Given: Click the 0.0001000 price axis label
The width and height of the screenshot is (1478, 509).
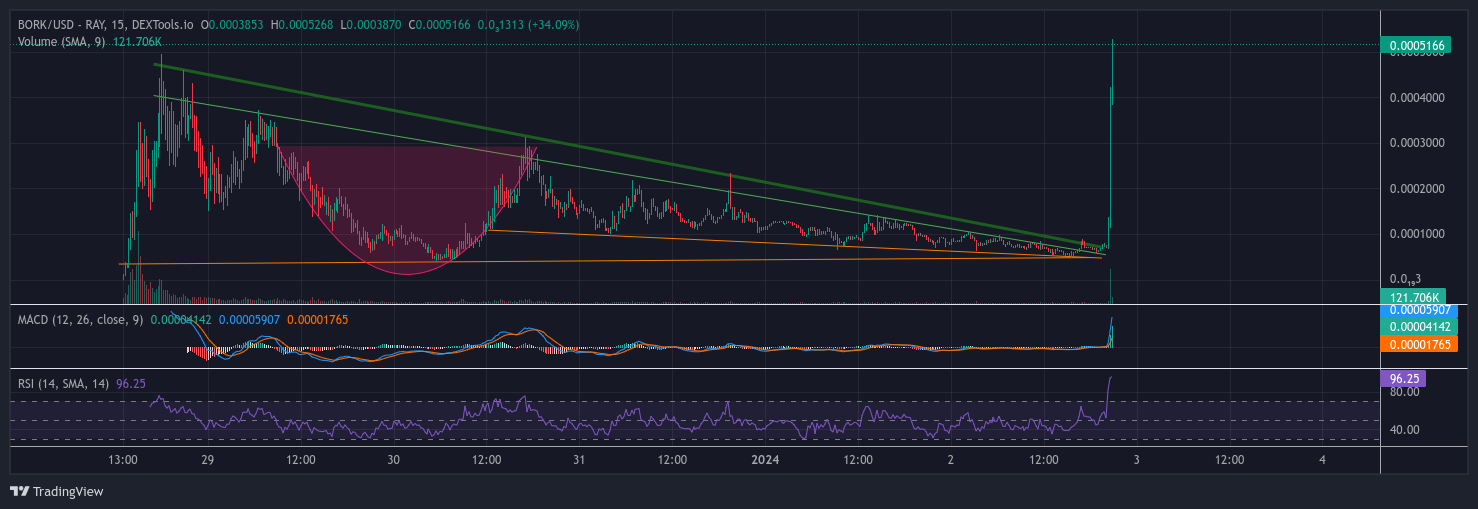Looking at the screenshot, I should click(x=1417, y=234).
